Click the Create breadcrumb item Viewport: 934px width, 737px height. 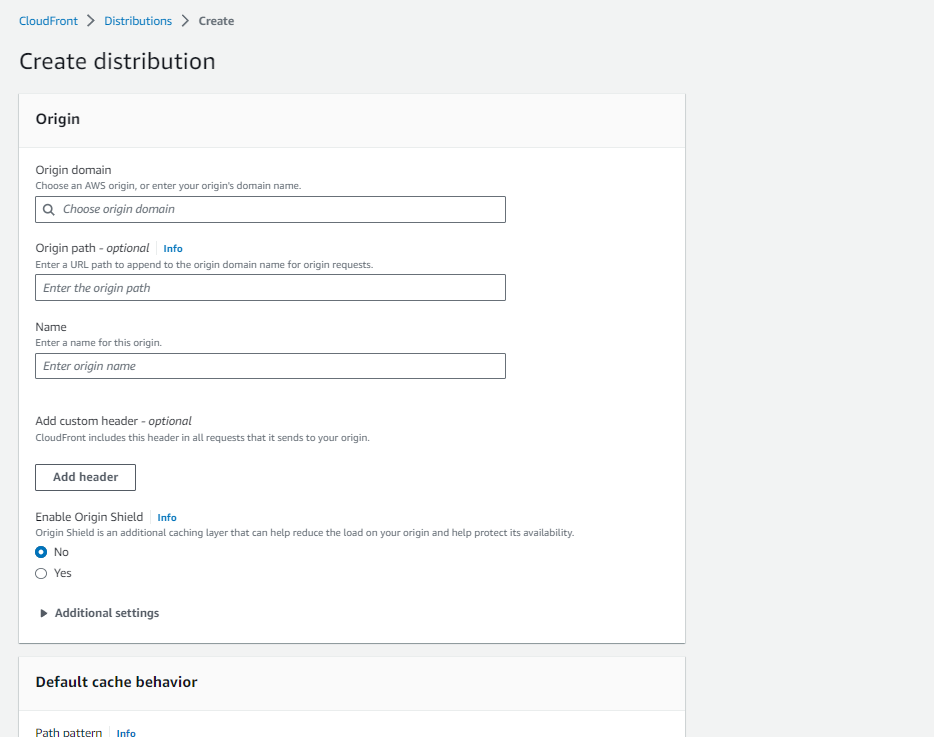[x=216, y=21]
